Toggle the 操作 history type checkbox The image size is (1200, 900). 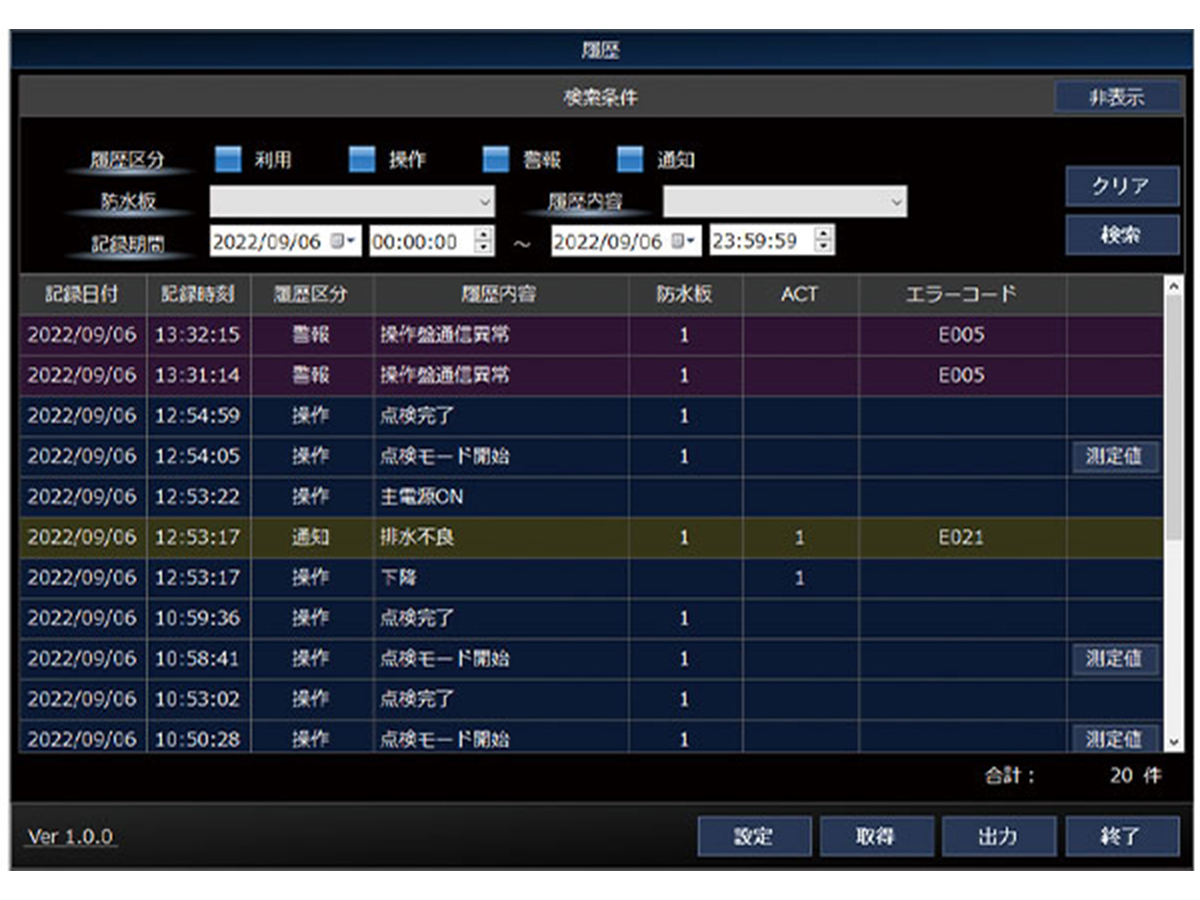[362, 159]
